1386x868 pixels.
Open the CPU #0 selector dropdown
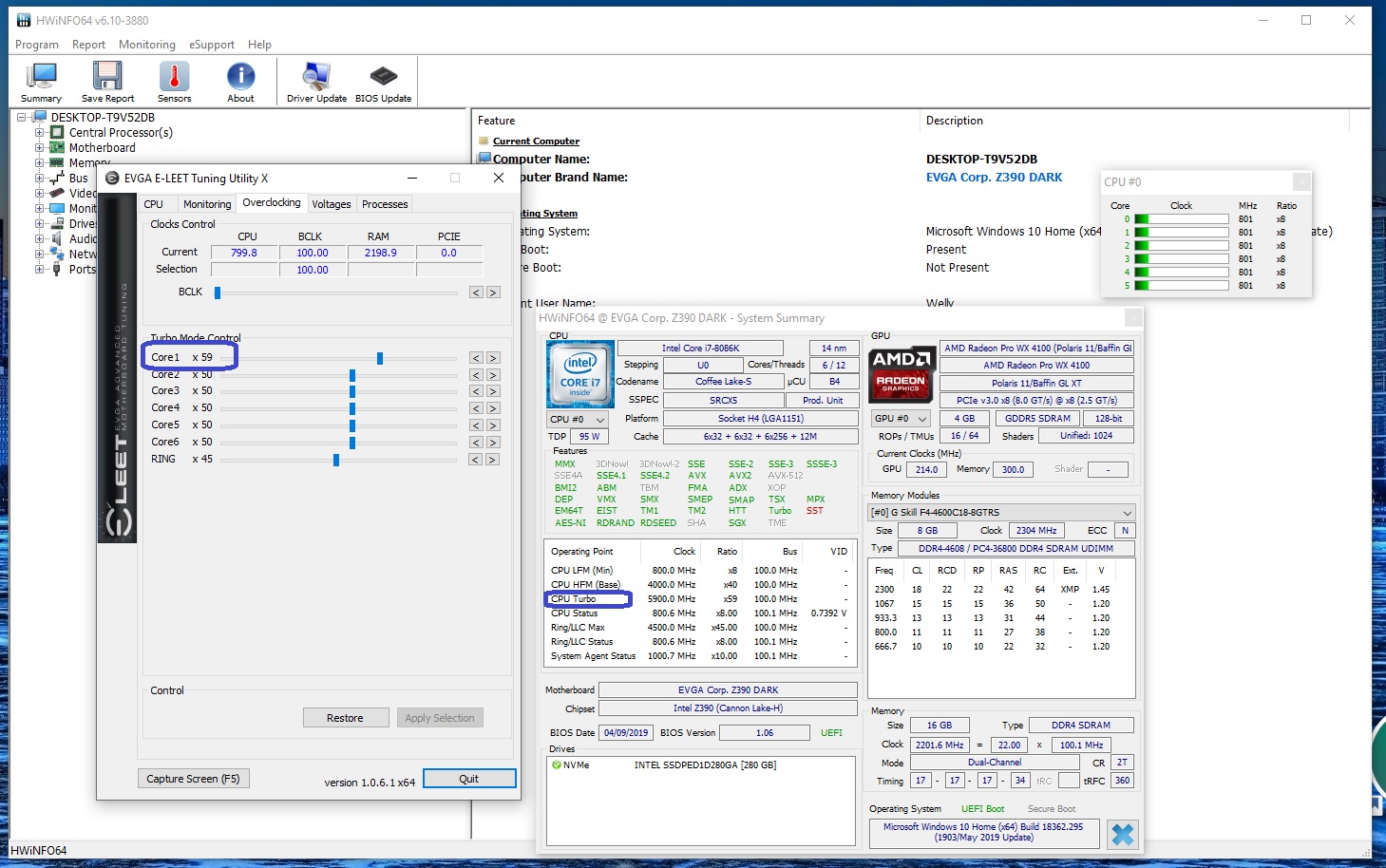click(x=578, y=419)
